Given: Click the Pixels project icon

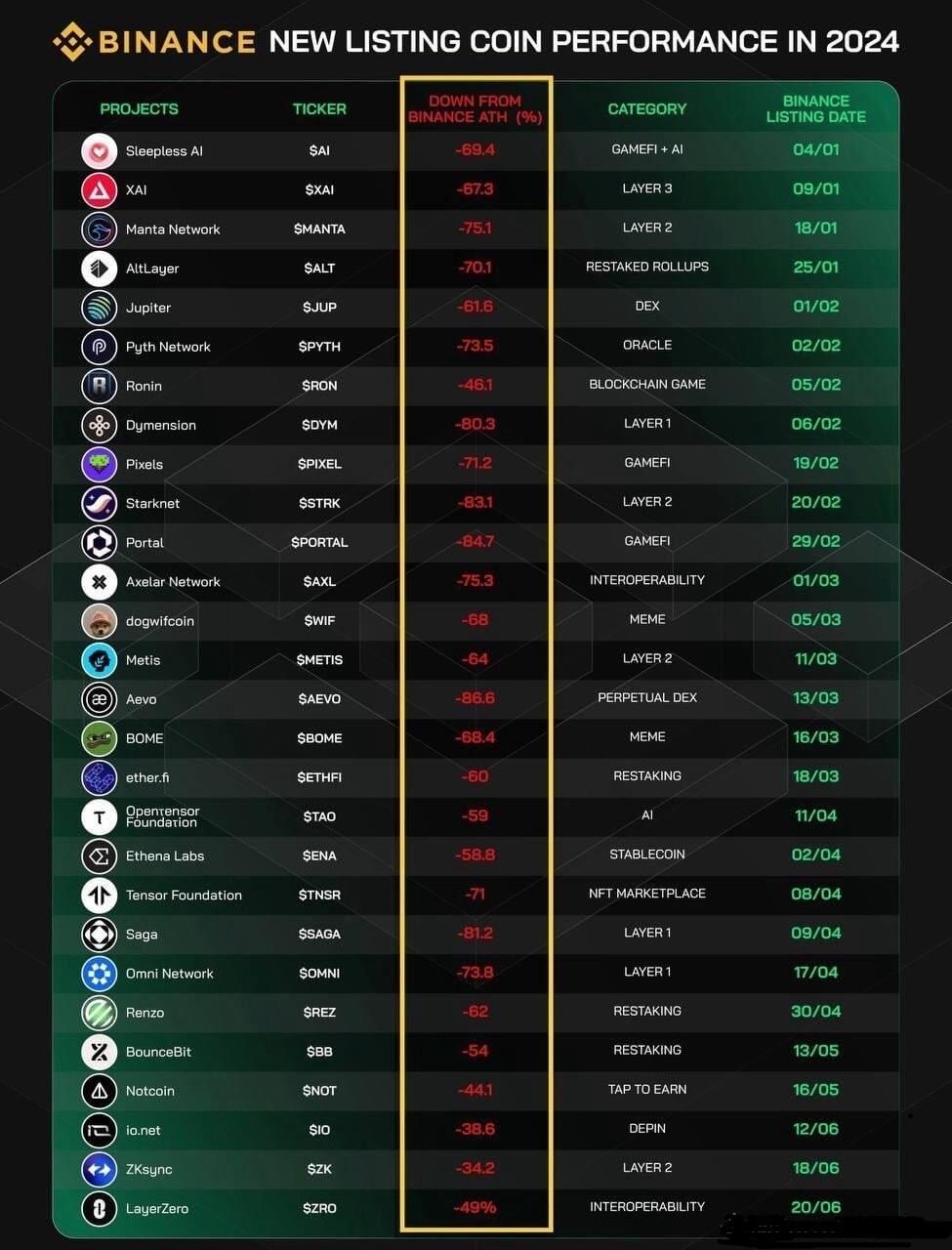Looking at the screenshot, I should pos(100,464).
